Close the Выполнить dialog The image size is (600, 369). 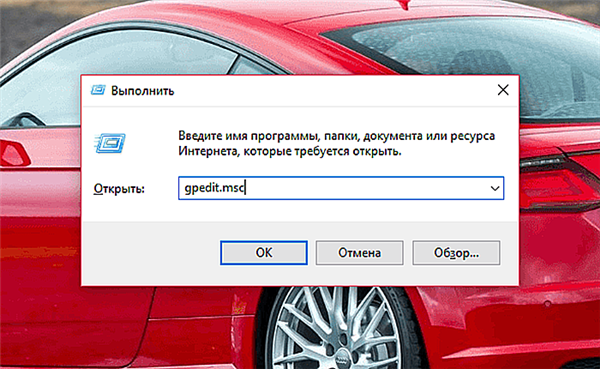[x=503, y=90]
